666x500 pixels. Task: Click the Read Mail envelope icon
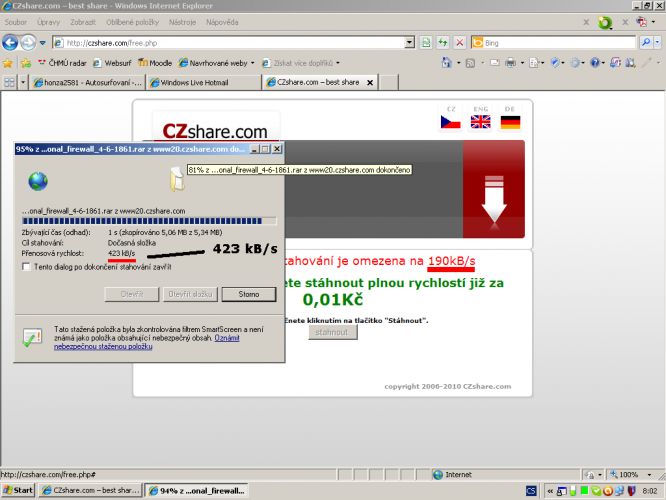click(494, 63)
